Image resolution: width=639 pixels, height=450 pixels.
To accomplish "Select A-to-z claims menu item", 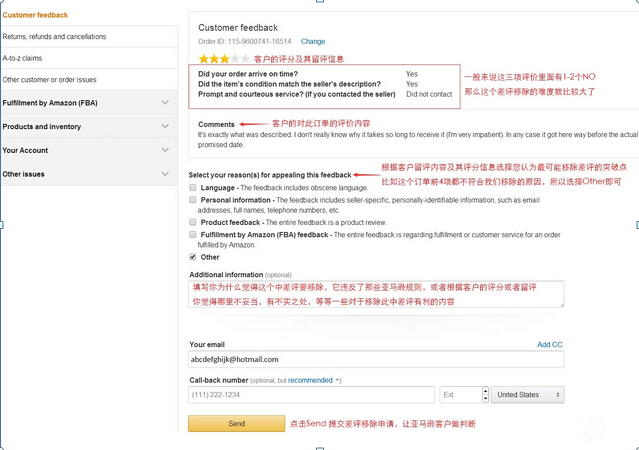I will pyautogui.click(x=89, y=58).
